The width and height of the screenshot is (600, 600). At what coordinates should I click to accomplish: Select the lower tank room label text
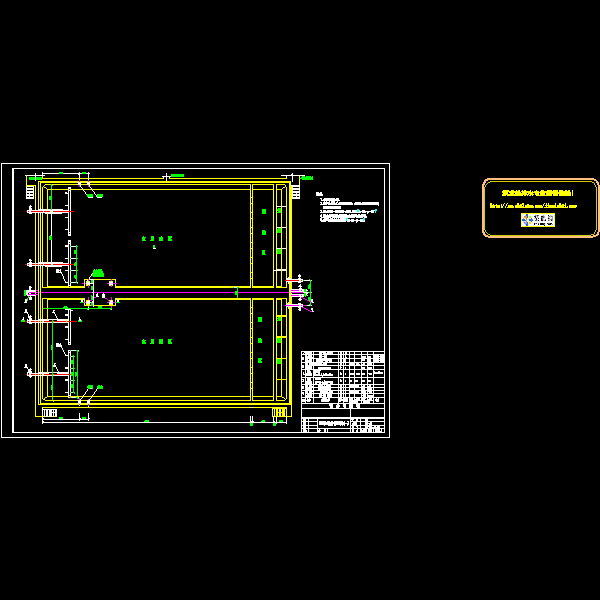click(156, 342)
